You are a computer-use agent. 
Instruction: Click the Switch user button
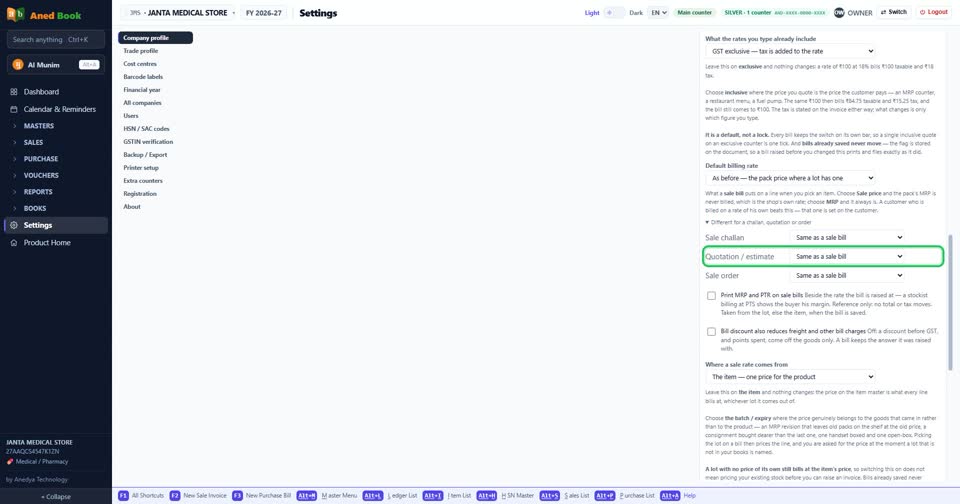[x=894, y=12]
